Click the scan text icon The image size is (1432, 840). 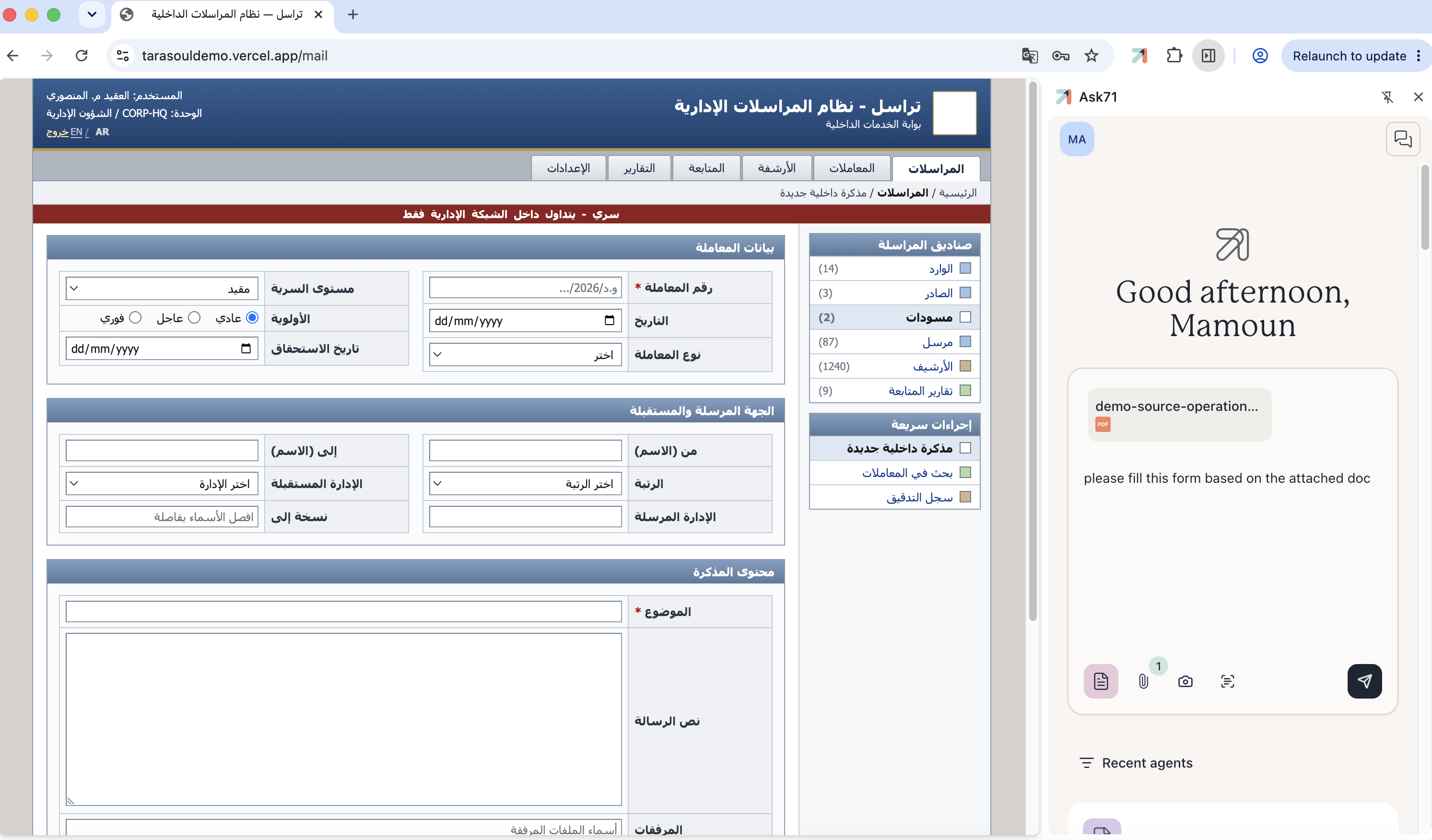pos(1227,681)
